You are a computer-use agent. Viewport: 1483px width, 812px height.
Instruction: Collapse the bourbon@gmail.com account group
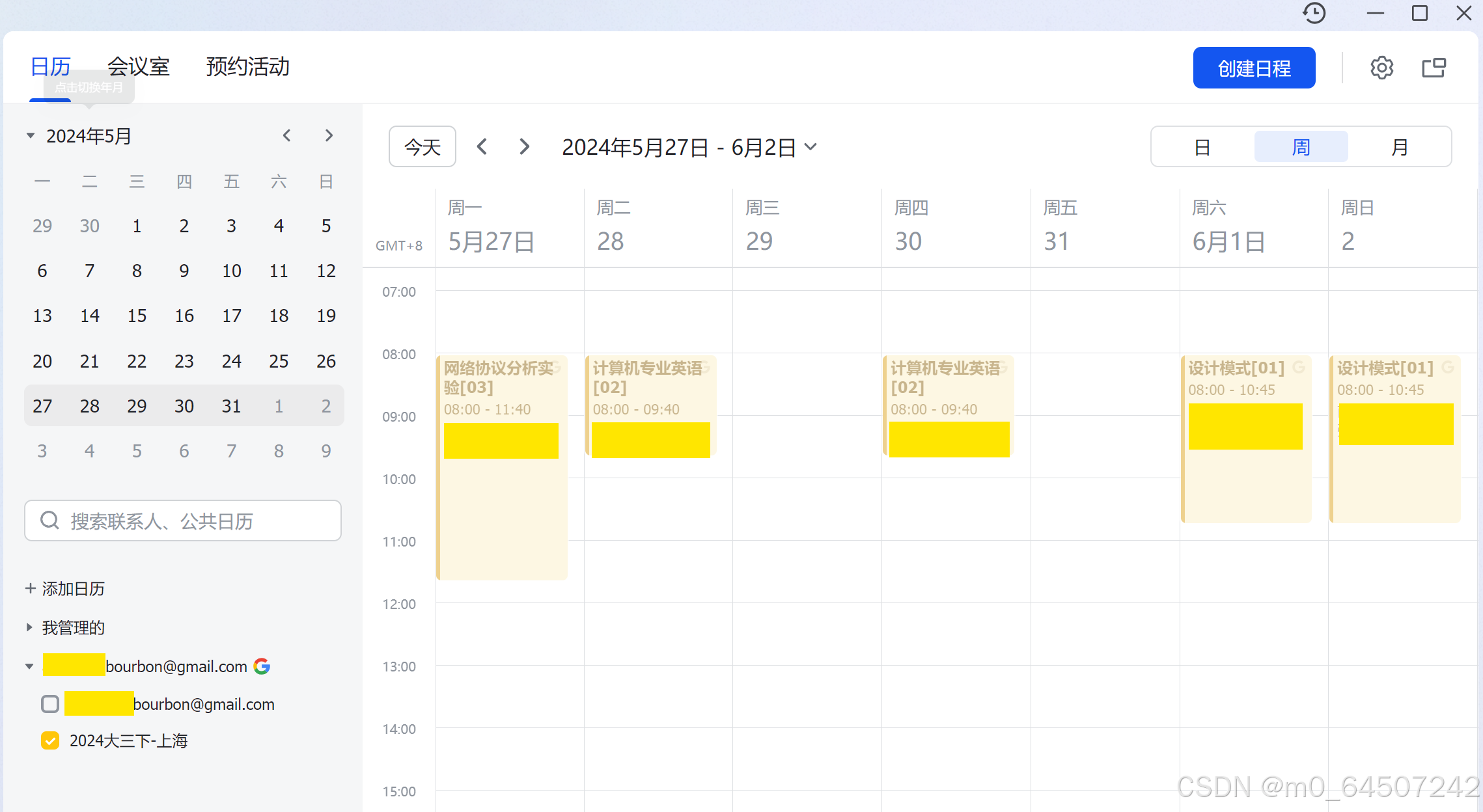[x=29, y=666]
